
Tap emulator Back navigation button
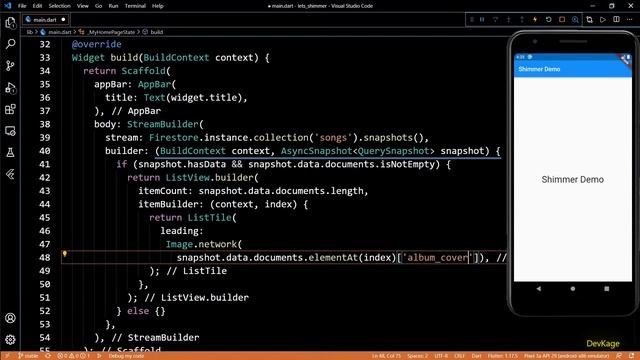point(539,289)
